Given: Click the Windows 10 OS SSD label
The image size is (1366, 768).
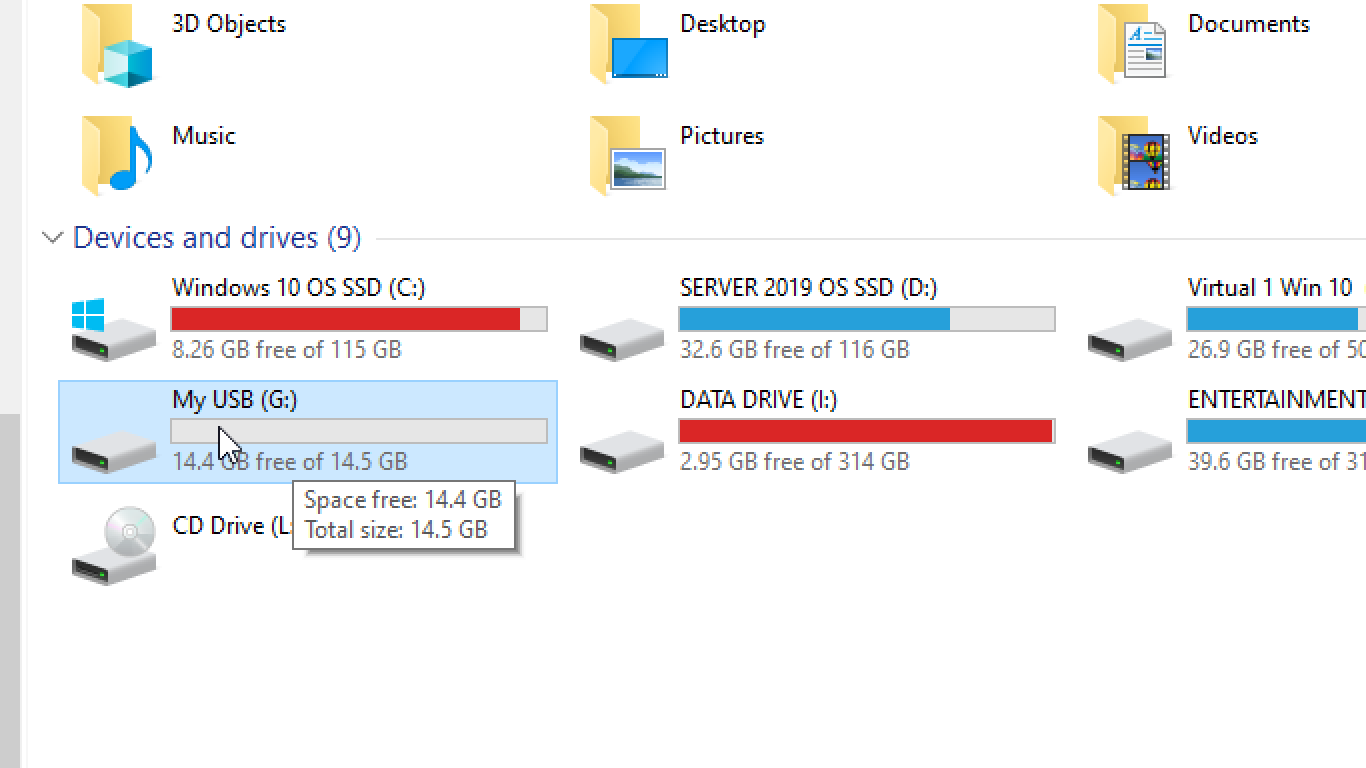Looking at the screenshot, I should (297, 287).
